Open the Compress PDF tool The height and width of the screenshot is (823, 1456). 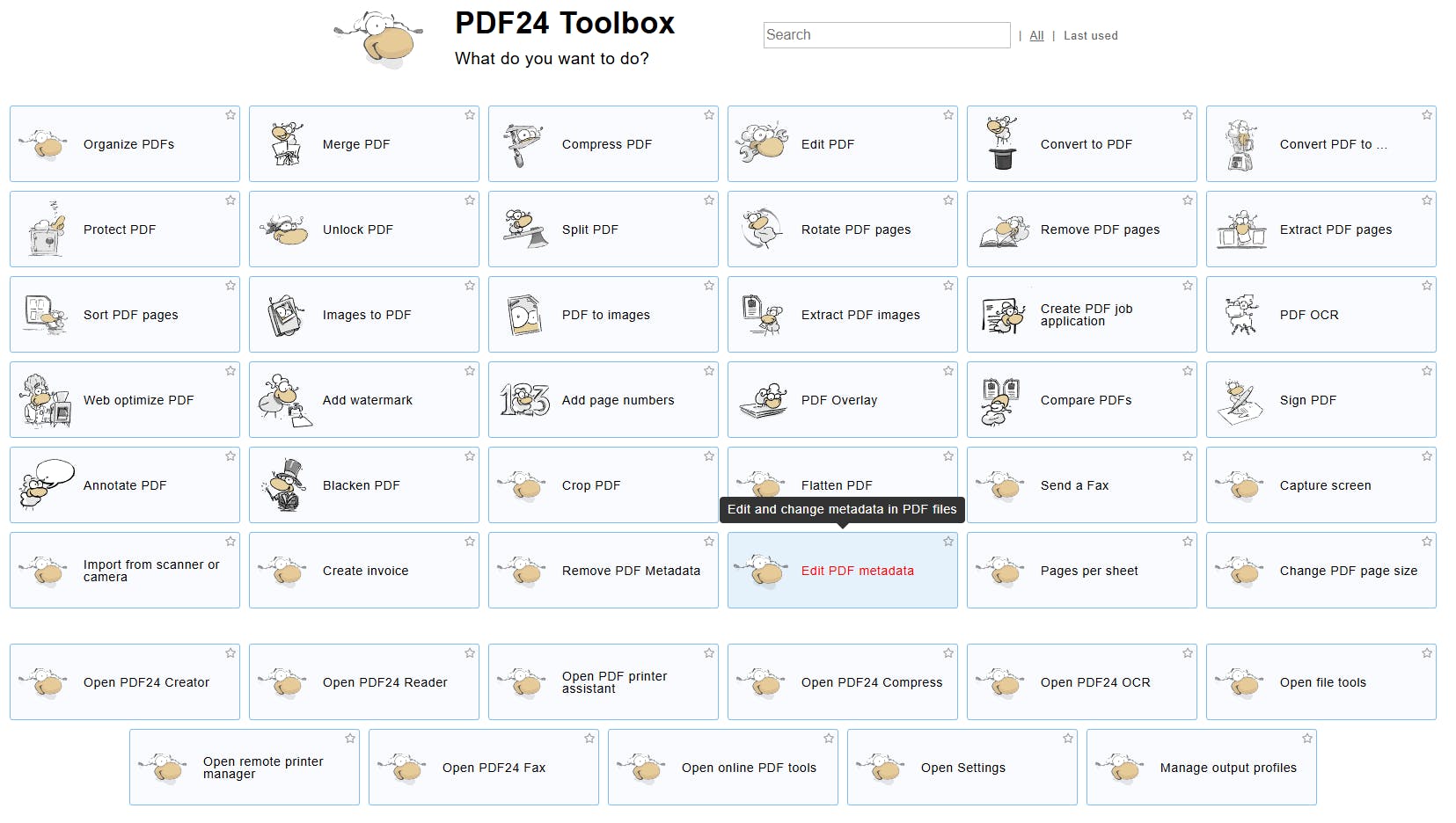pyautogui.click(x=605, y=144)
